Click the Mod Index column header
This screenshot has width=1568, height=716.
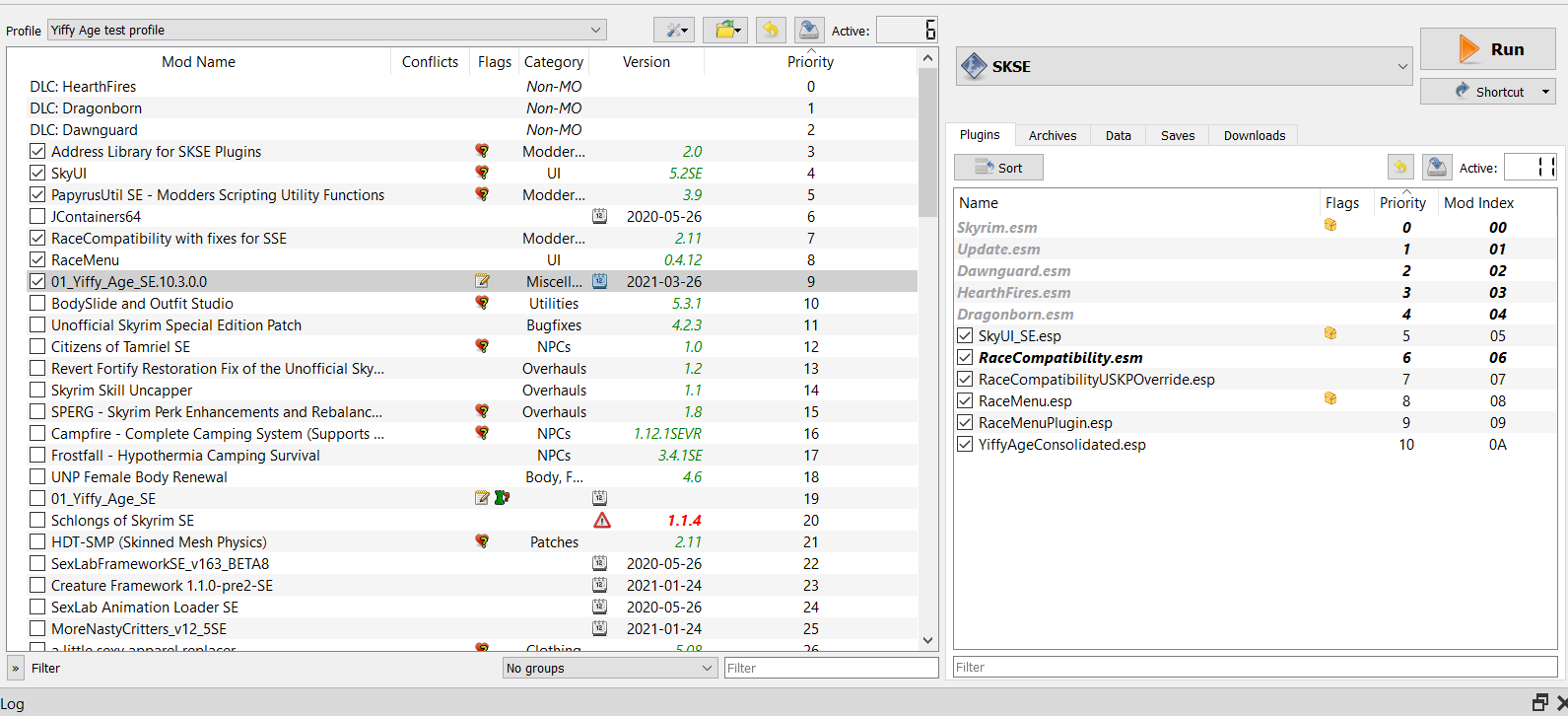point(1478,202)
